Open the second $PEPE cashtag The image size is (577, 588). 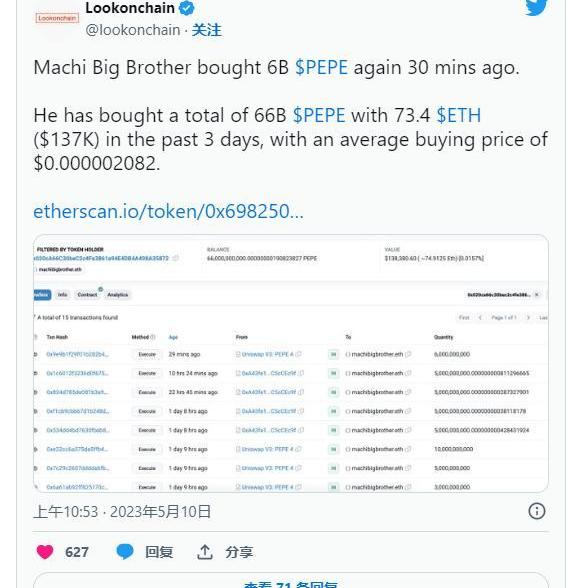tap(319, 115)
